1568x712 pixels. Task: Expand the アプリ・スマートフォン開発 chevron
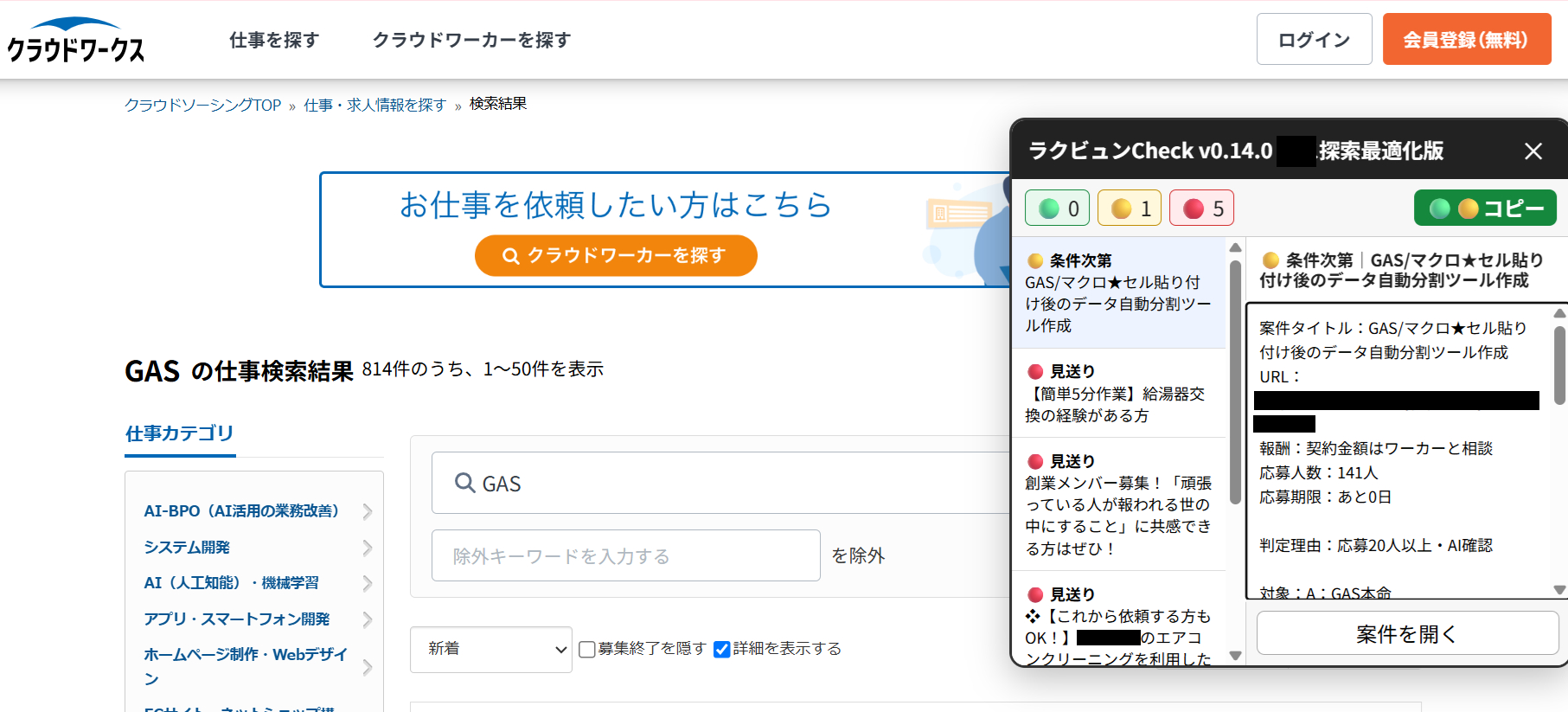tap(368, 619)
